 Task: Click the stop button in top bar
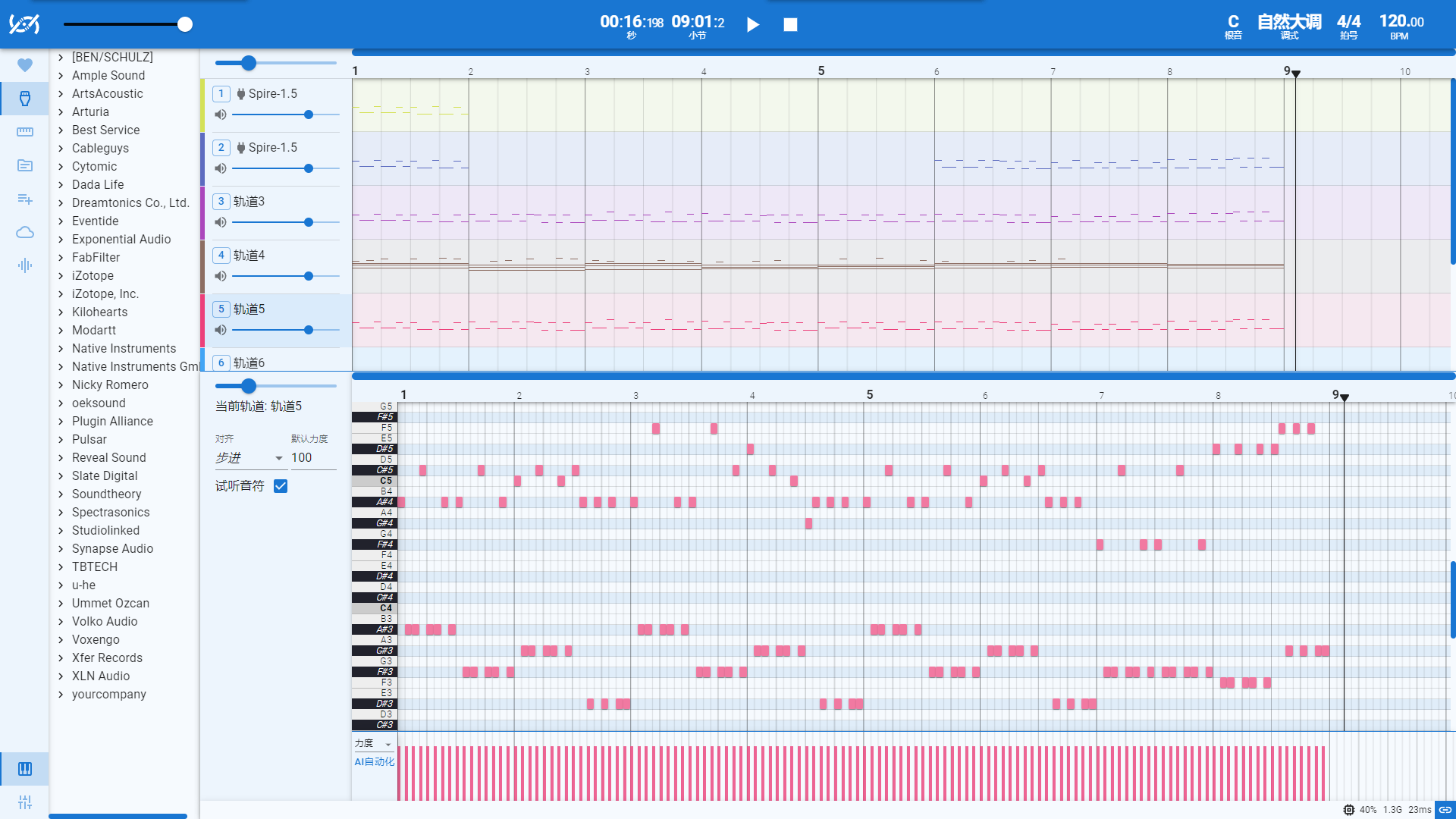point(790,25)
